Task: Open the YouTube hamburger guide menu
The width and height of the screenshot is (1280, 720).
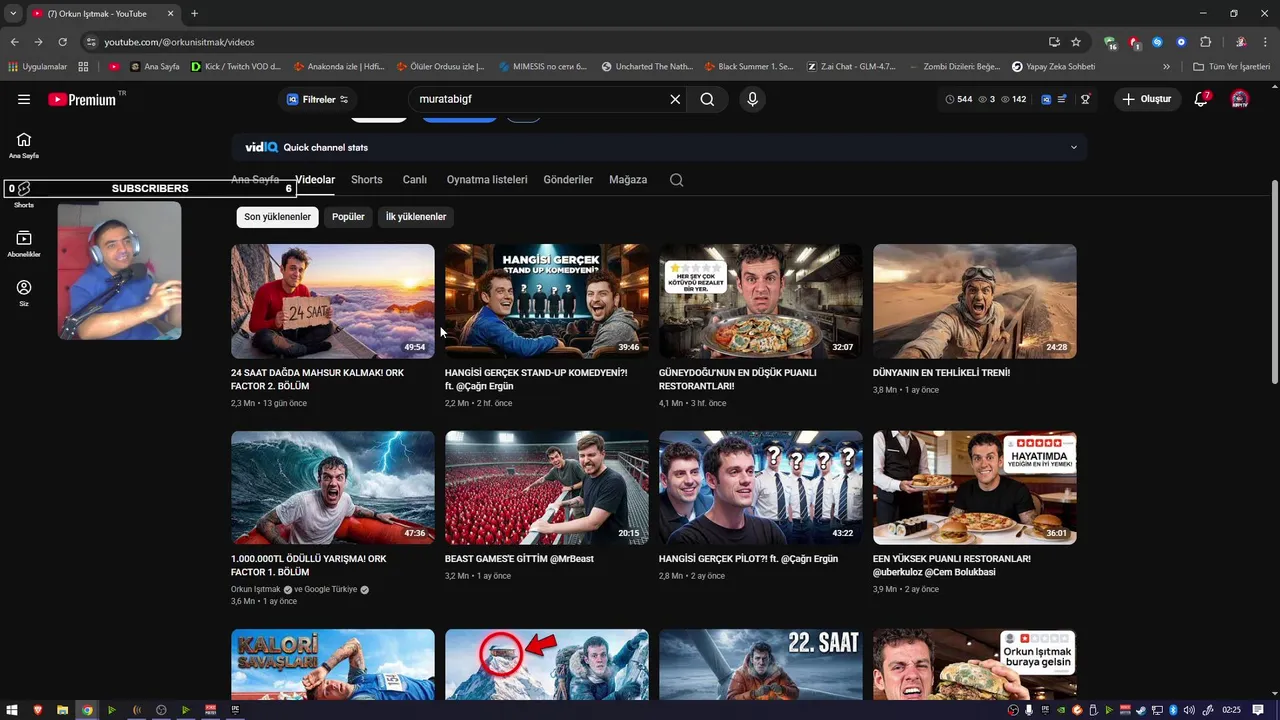Action: pyautogui.click(x=24, y=99)
